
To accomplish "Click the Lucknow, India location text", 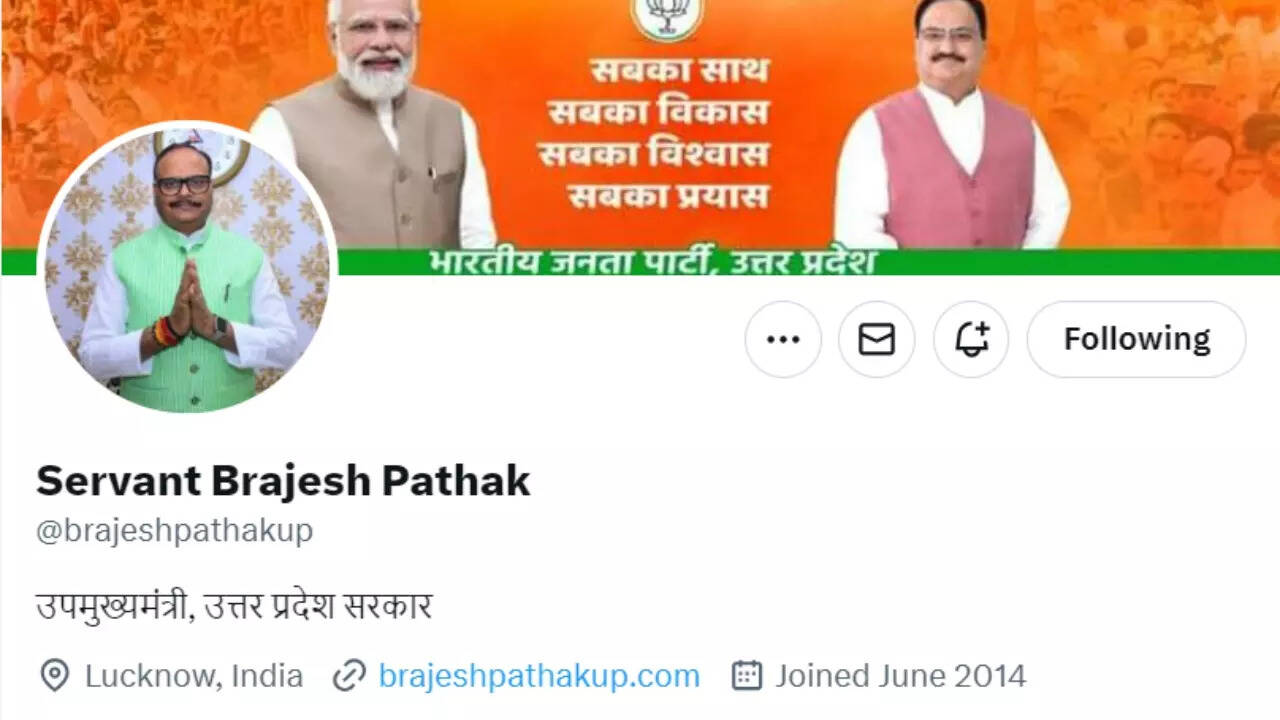I will (x=194, y=676).
